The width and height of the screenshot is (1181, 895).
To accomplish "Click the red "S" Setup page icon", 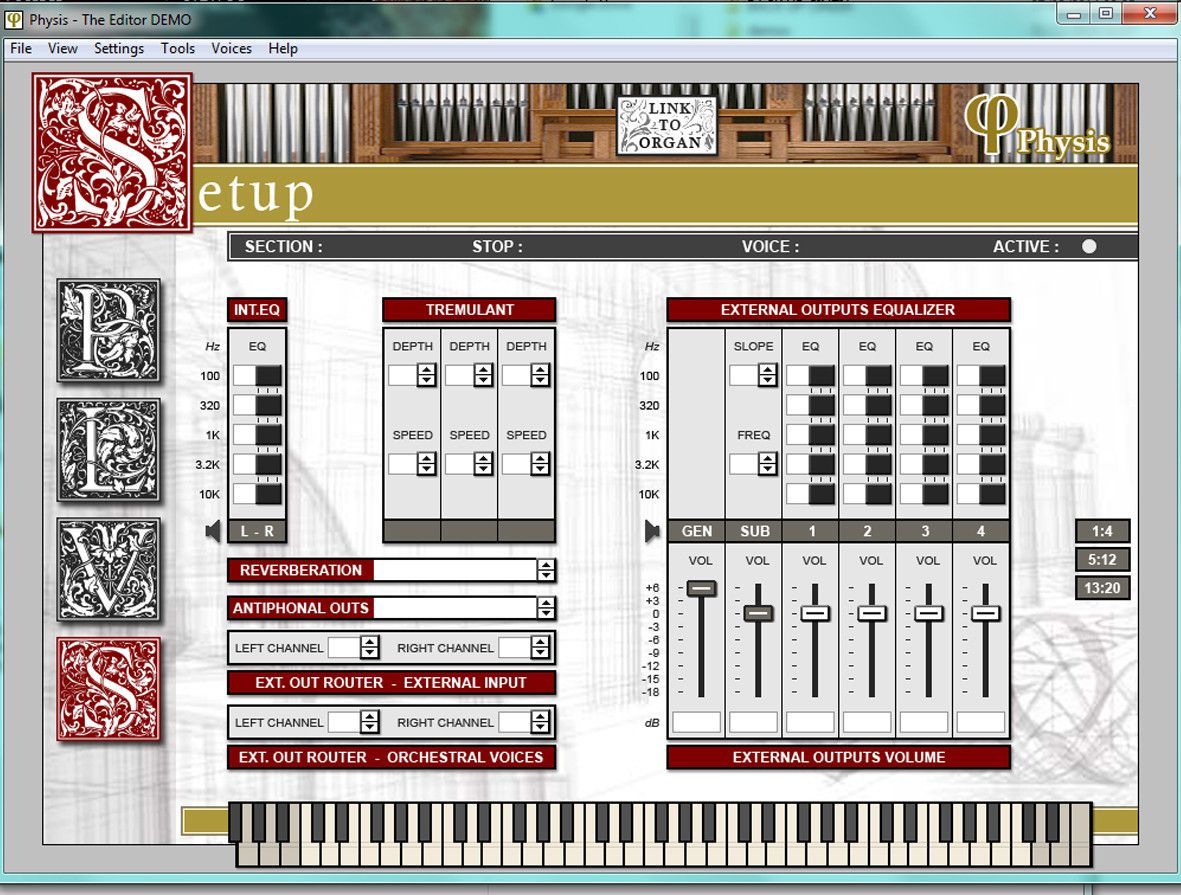I will click(109, 690).
